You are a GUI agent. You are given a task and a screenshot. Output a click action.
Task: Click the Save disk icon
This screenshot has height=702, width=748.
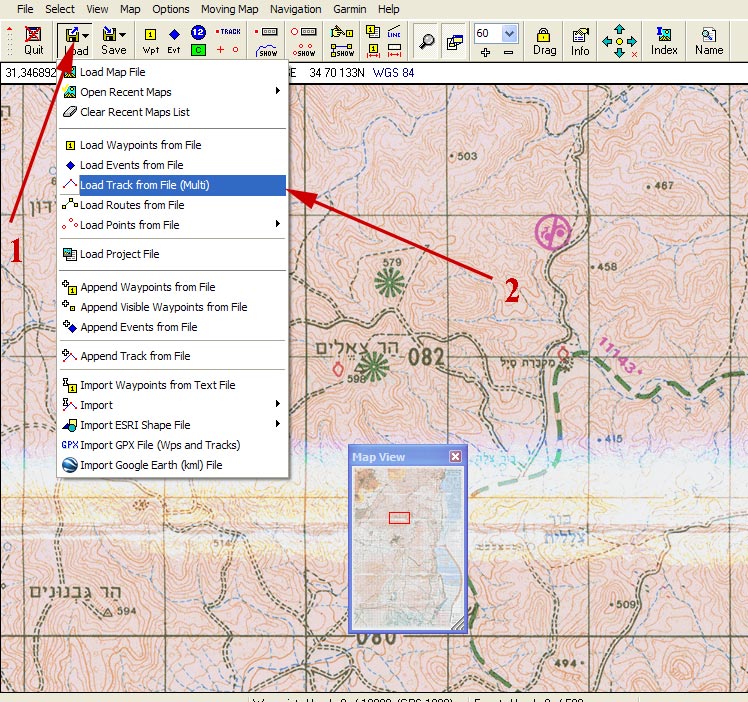[x=109, y=34]
